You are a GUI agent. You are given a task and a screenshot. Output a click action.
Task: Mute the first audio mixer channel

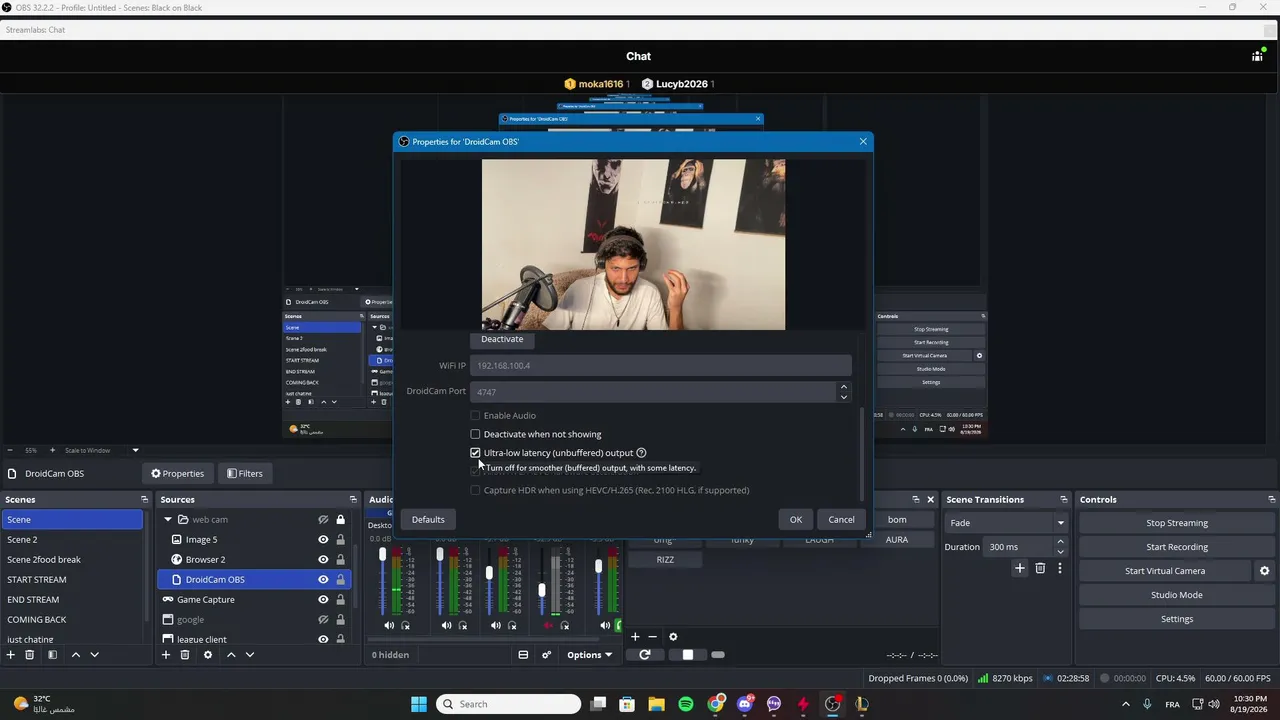coord(389,626)
